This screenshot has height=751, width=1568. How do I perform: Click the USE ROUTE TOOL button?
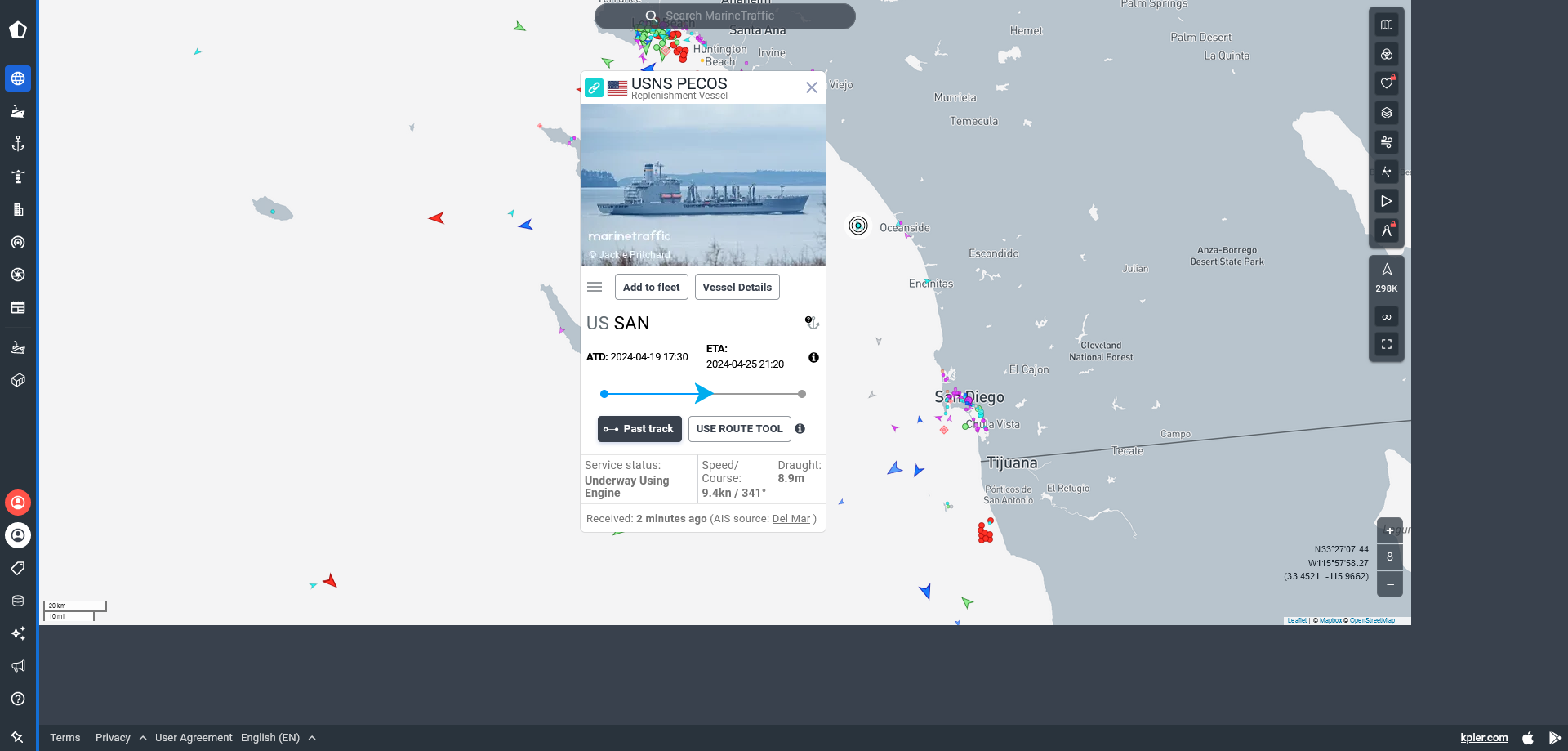tap(739, 429)
